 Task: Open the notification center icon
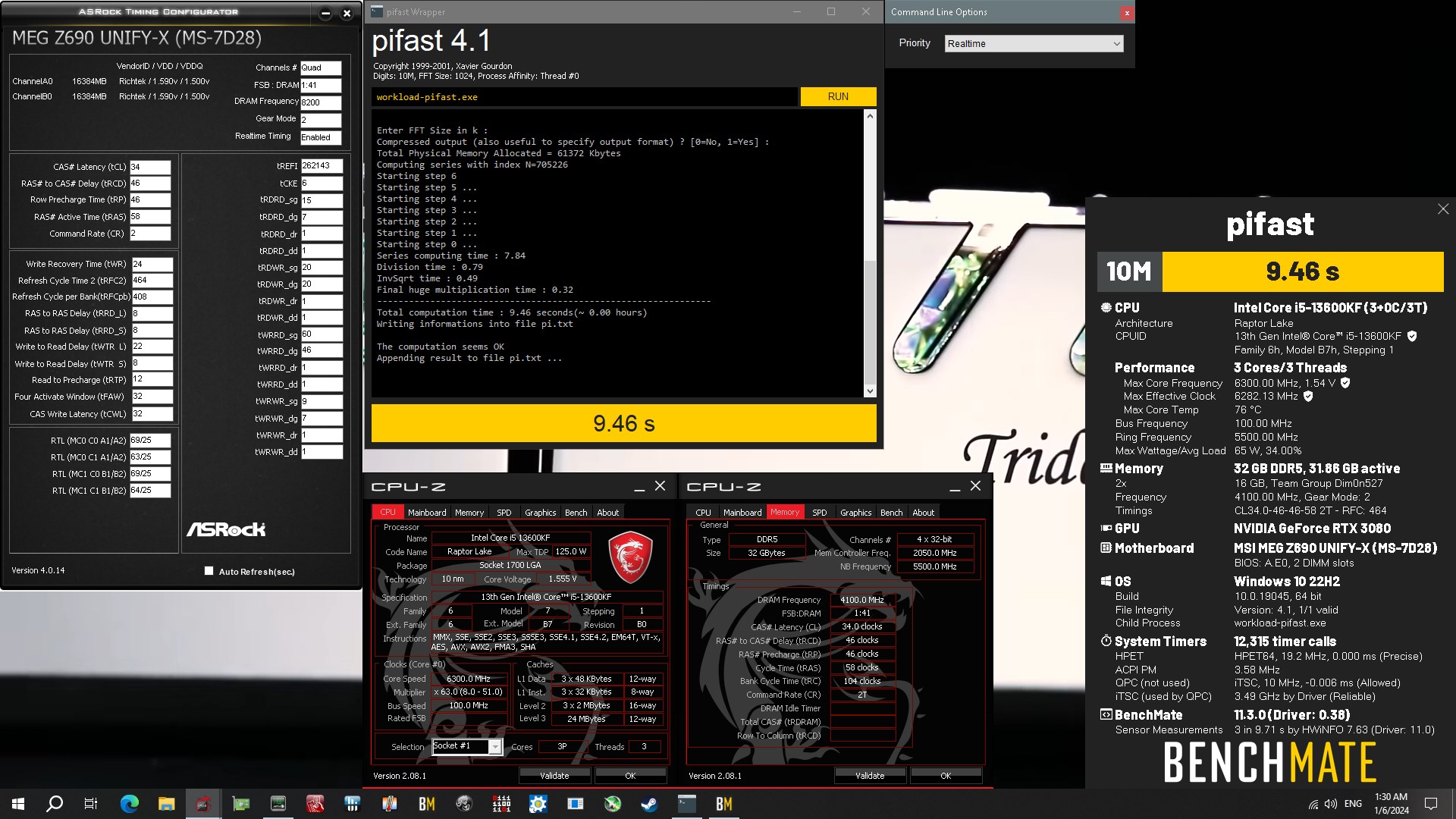click(x=1431, y=804)
